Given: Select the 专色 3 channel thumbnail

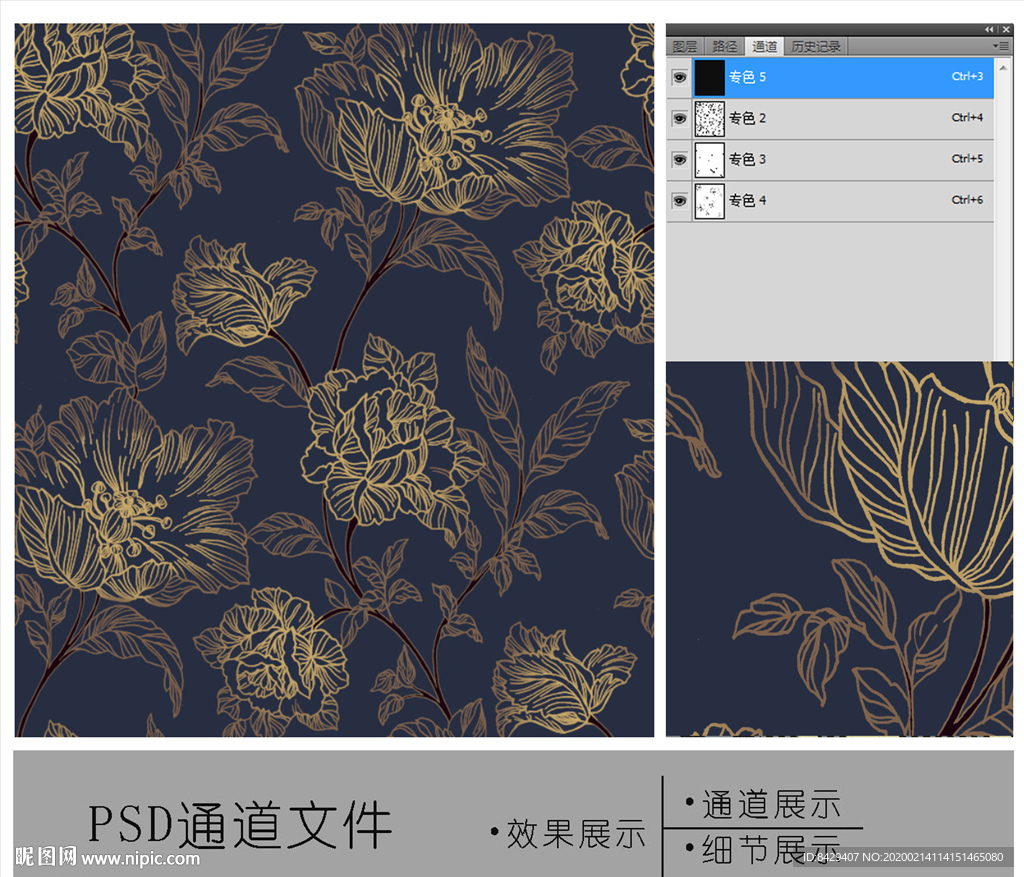Looking at the screenshot, I should 709,160.
